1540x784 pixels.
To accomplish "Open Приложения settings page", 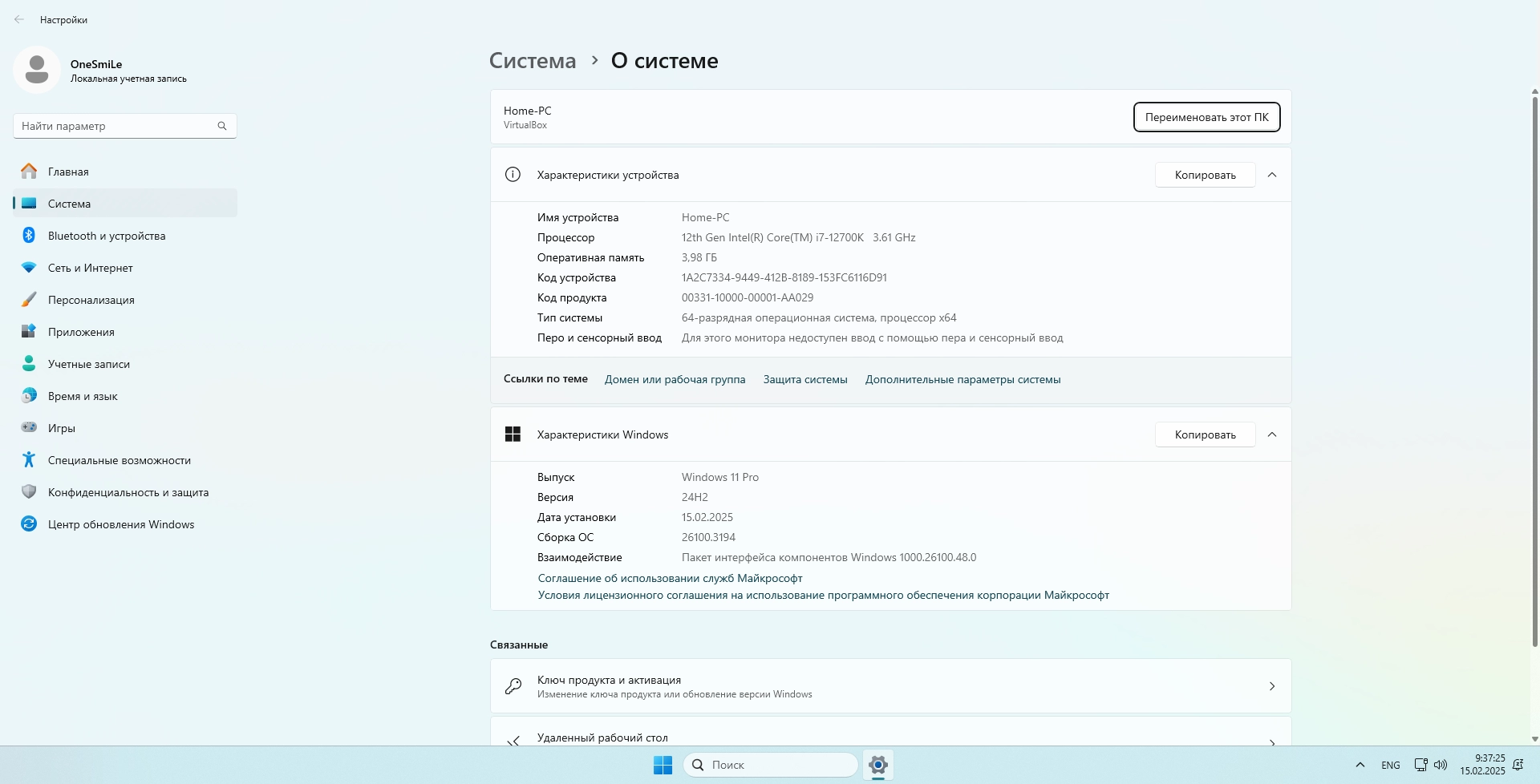I will (x=125, y=331).
